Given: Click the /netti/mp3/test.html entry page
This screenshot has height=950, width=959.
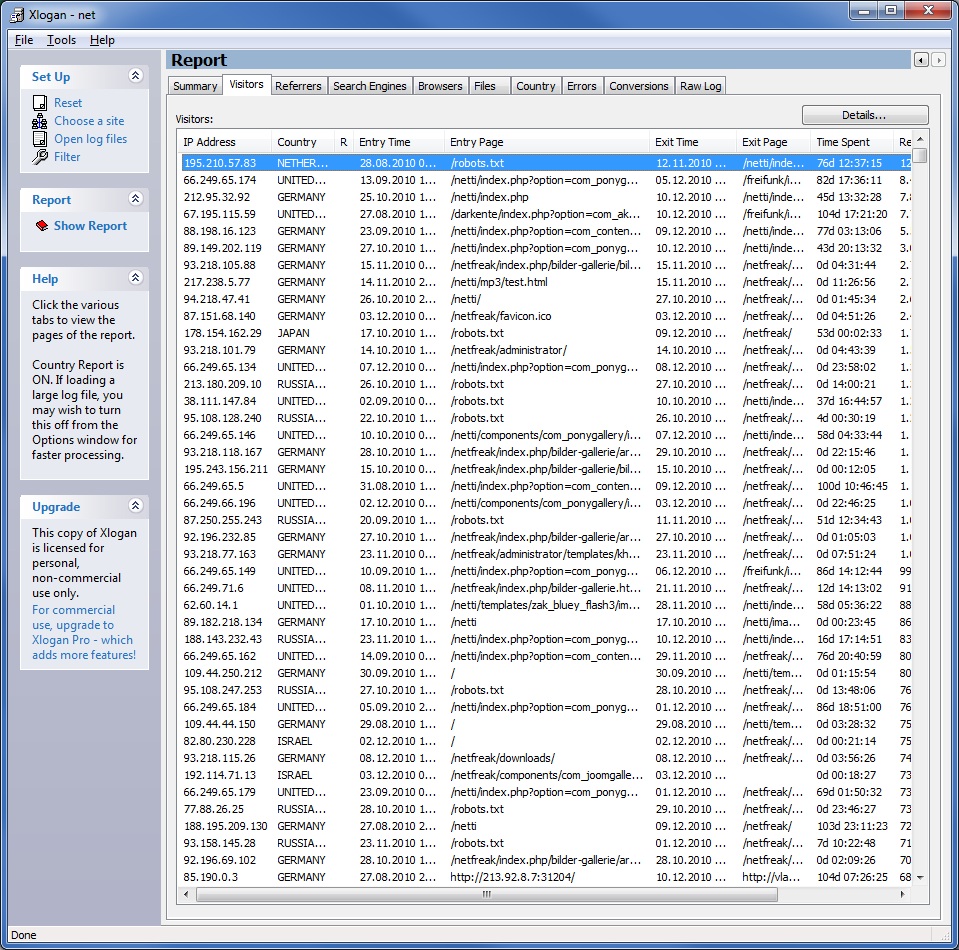Looking at the screenshot, I should click(499, 282).
